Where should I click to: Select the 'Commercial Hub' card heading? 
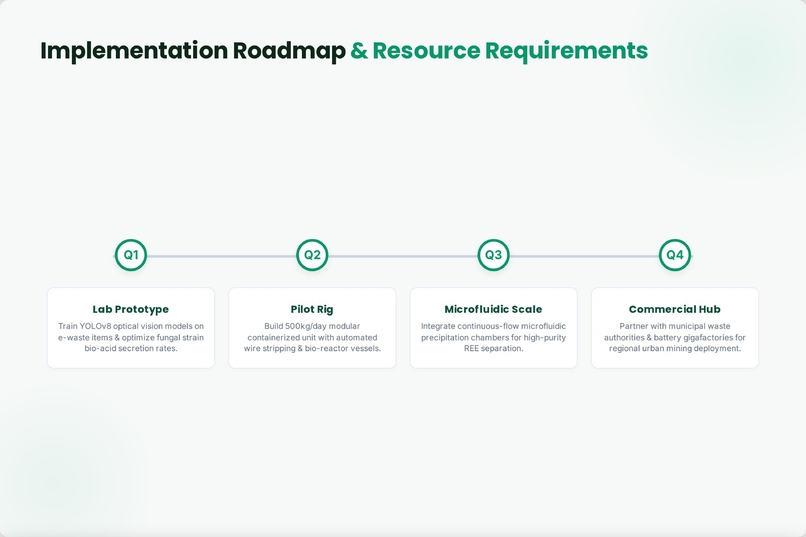(675, 309)
